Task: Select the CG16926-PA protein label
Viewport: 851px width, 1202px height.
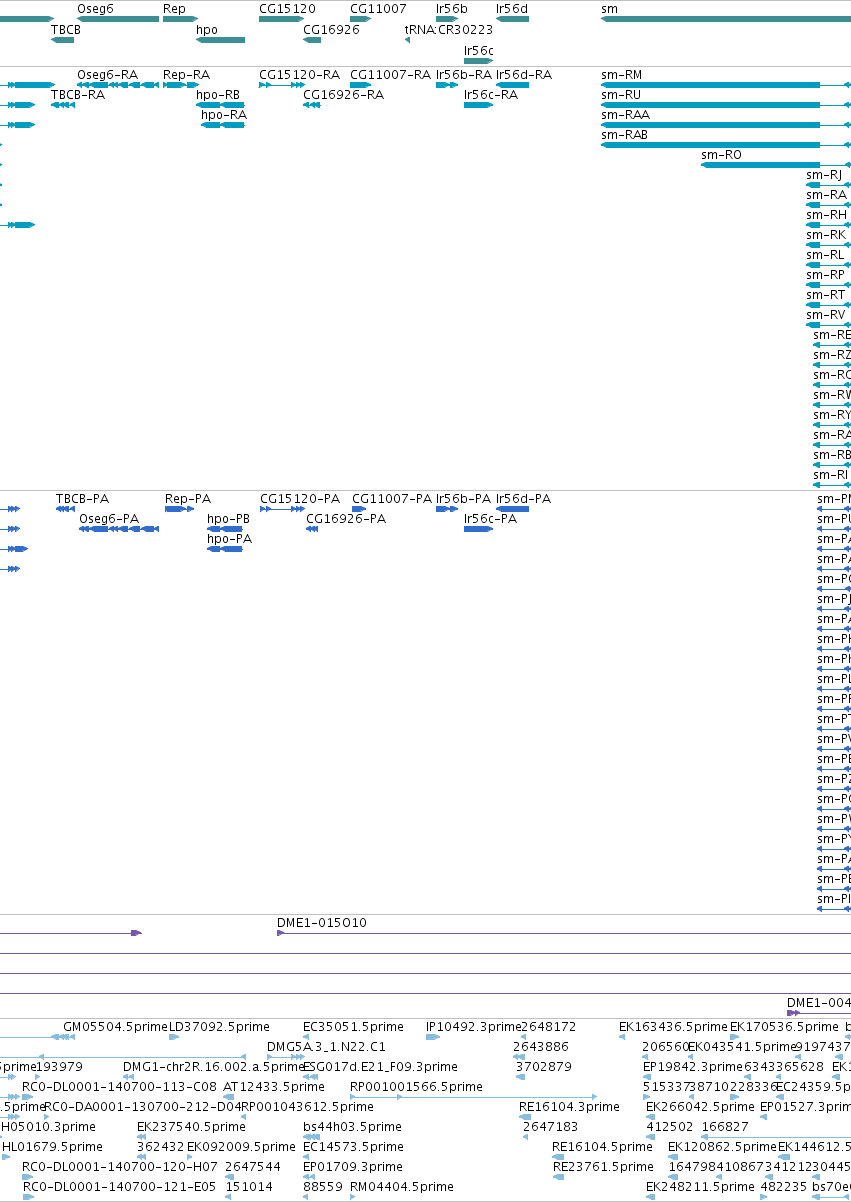Action: coord(346,518)
